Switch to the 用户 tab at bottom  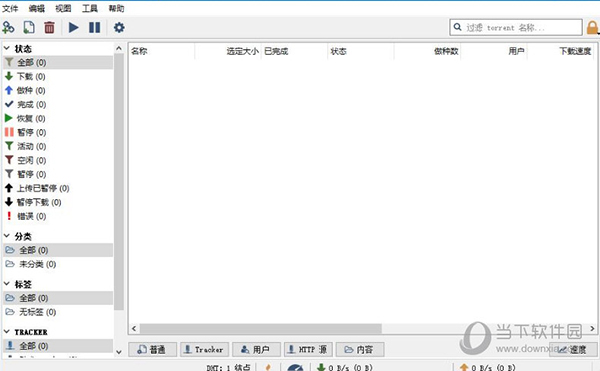tap(256, 349)
